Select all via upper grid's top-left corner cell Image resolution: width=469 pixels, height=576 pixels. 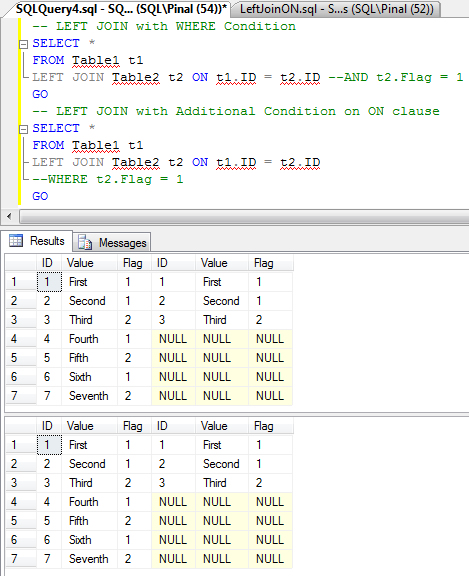[21, 263]
